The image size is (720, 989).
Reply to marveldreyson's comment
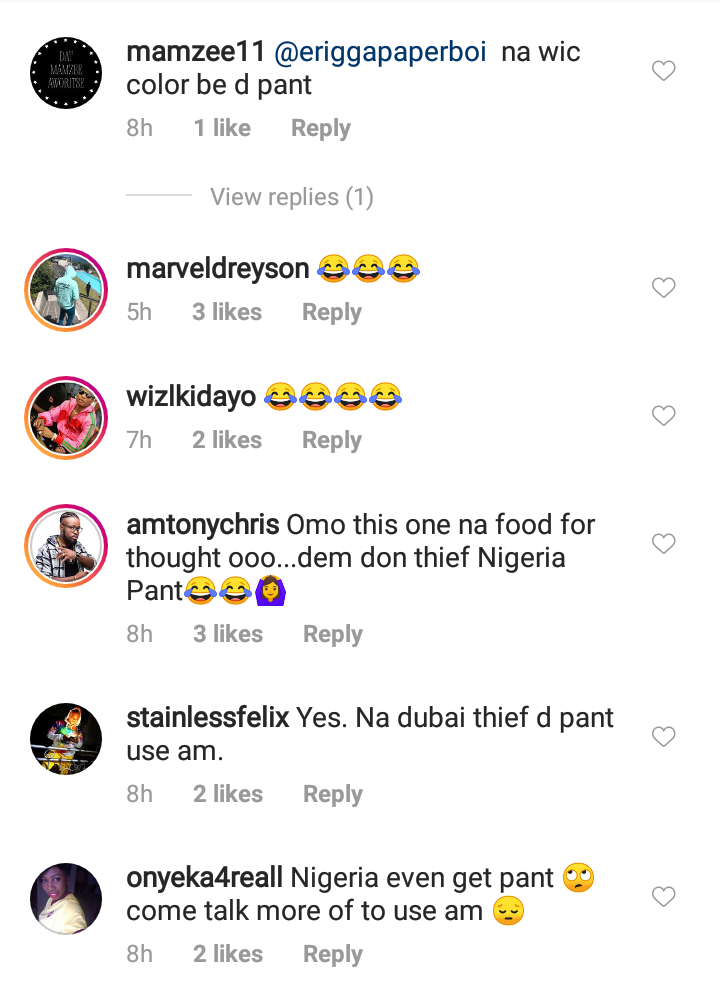[331, 312]
